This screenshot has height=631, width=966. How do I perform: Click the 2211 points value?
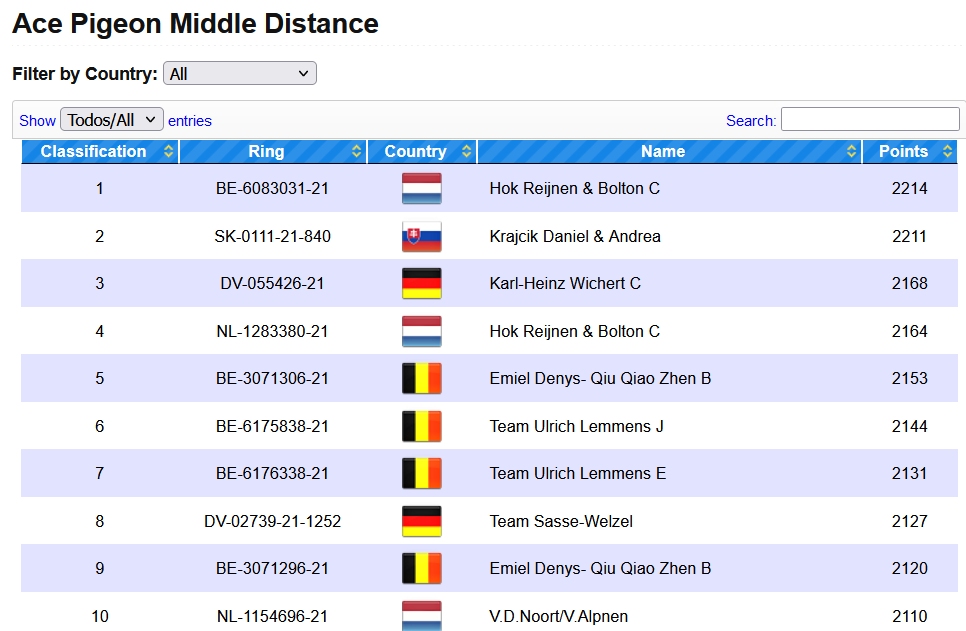909,236
